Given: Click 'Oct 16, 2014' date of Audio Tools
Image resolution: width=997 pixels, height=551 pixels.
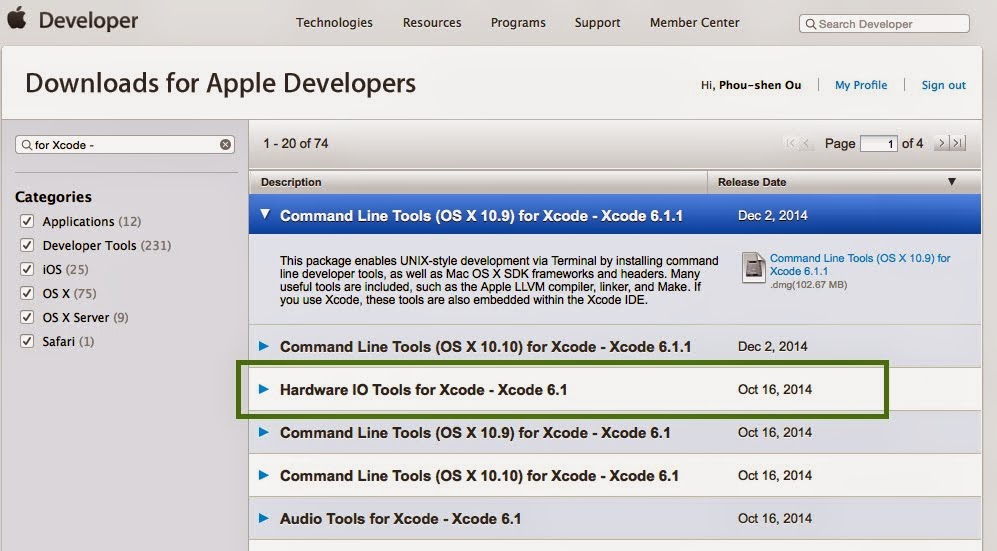Looking at the screenshot, I should click(774, 519).
